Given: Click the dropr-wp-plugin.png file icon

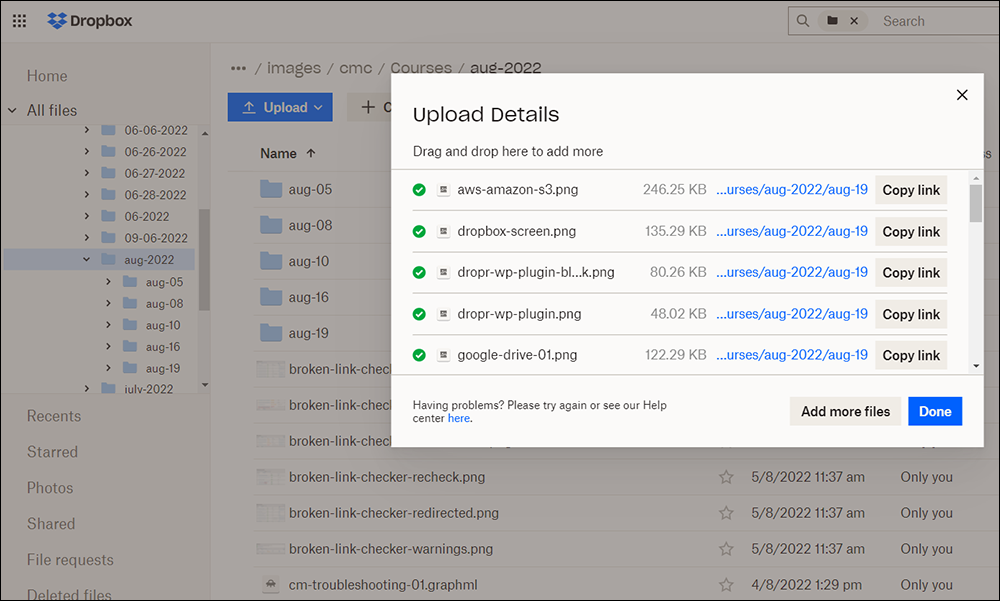Looking at the screenshot, I should [443, 314].
